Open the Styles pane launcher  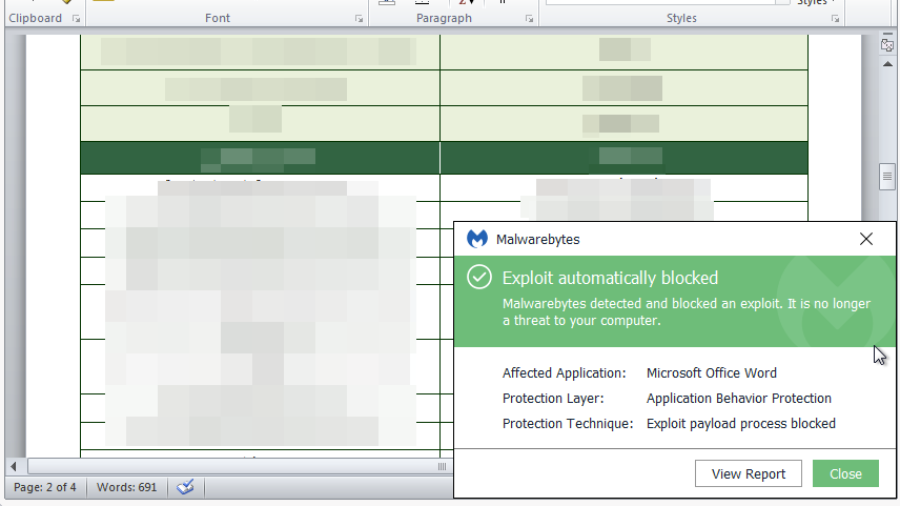point(835,19)
